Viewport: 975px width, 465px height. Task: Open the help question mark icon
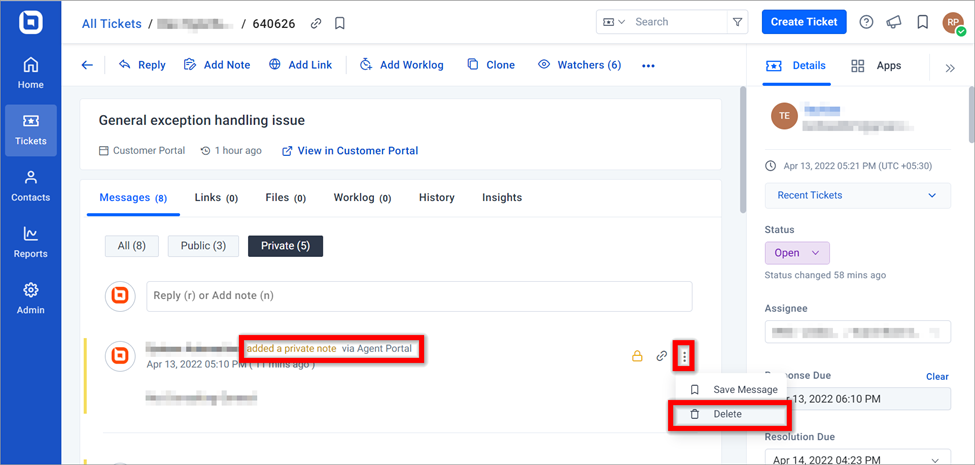[x=866, y=22]
